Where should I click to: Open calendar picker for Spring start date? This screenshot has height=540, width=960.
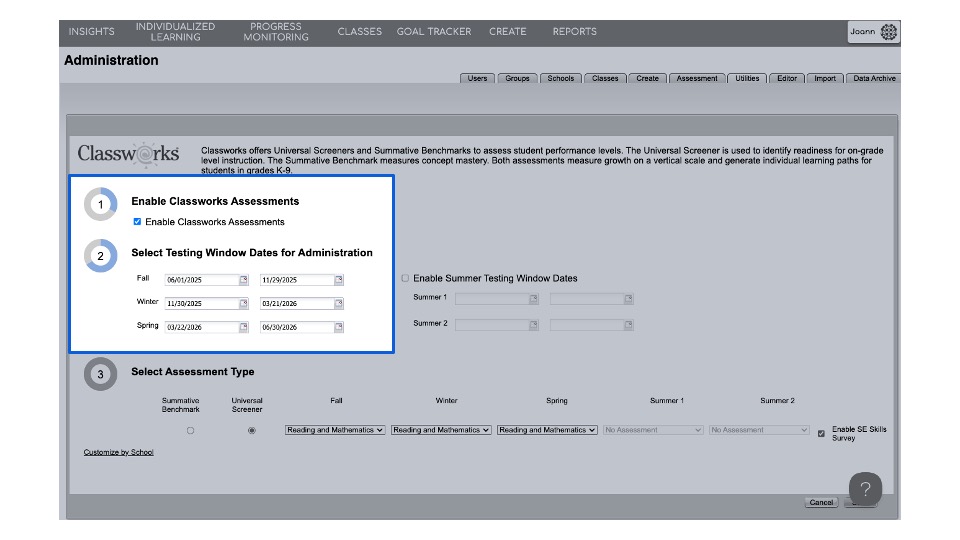(244, 327)
